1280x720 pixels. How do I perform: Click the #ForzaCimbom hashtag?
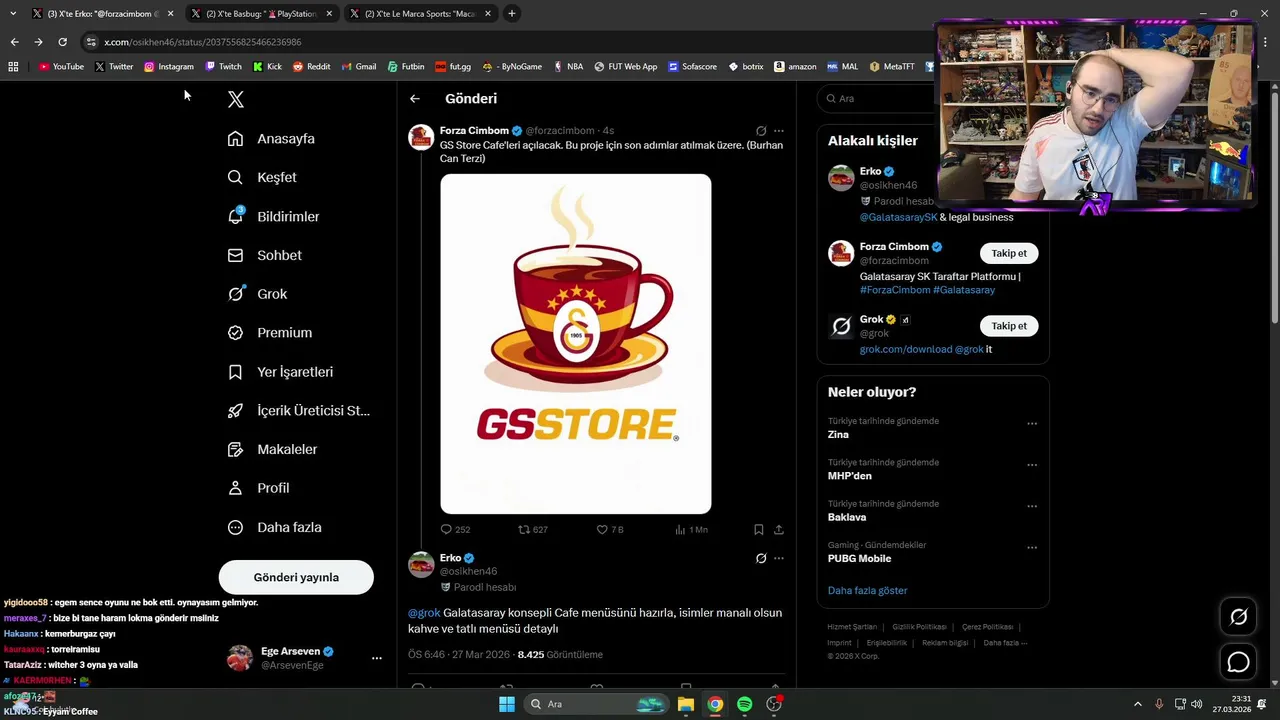[895, 290]
